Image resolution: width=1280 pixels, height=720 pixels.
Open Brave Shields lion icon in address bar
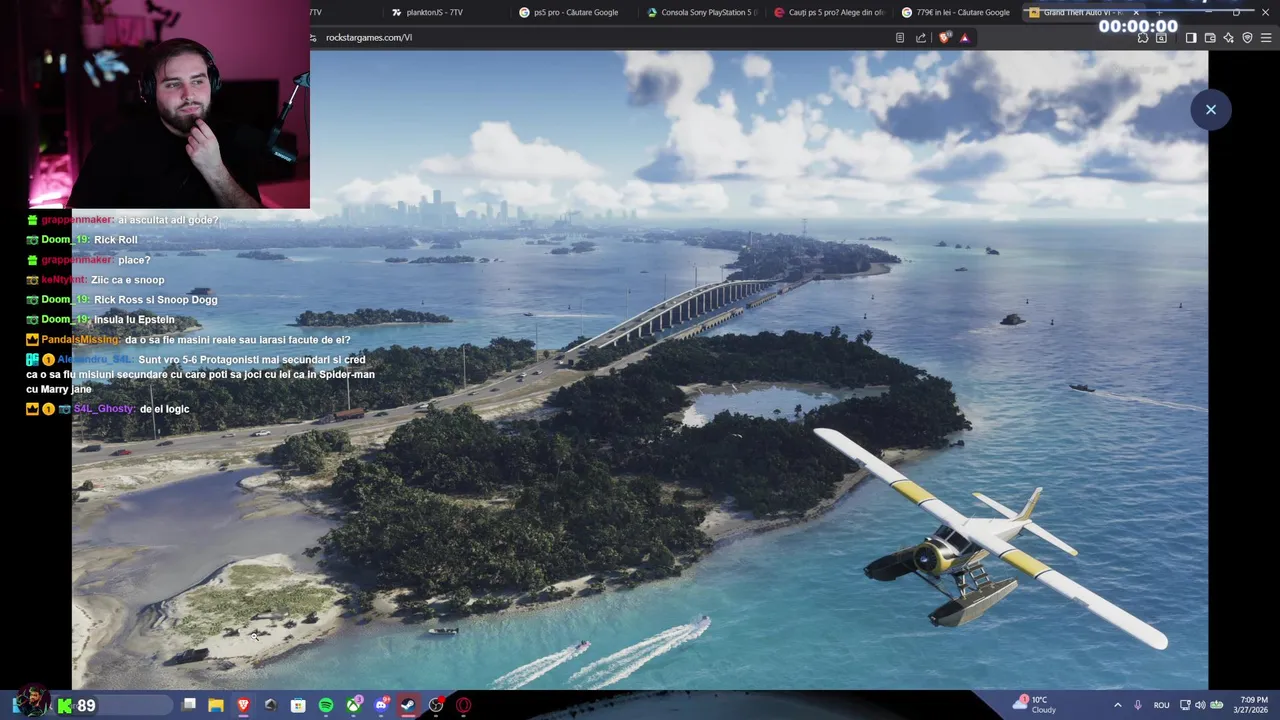pyautogui.click(x=944, y=38)
